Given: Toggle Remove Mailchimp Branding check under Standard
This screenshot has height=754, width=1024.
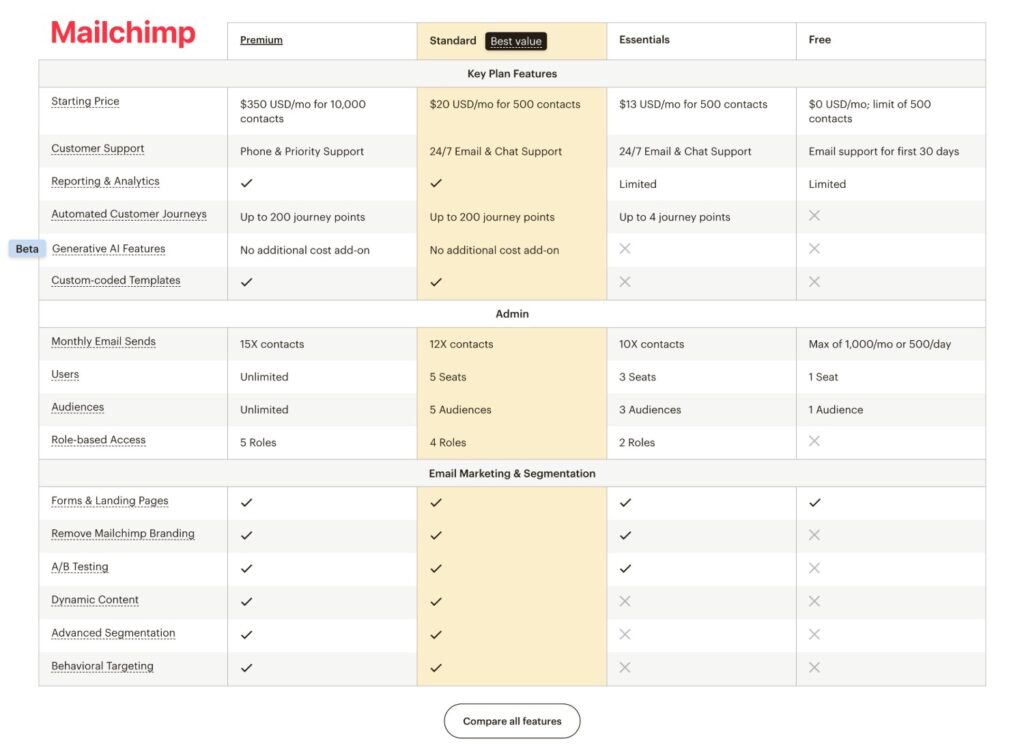Looking at the screenshot, I should [x=436, y=535].
